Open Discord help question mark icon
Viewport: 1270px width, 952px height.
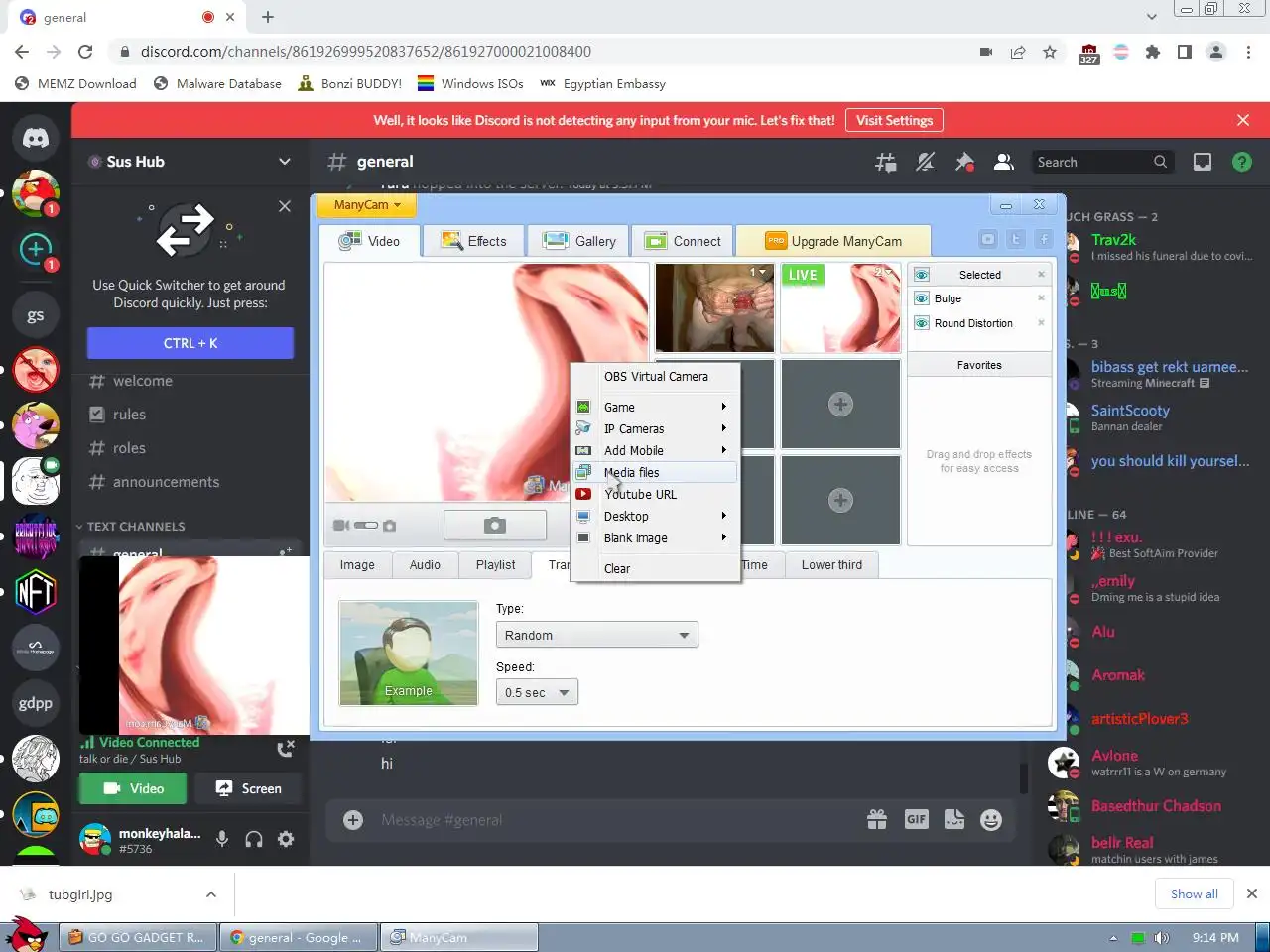pyautogui.click(x=1241, y=162)
